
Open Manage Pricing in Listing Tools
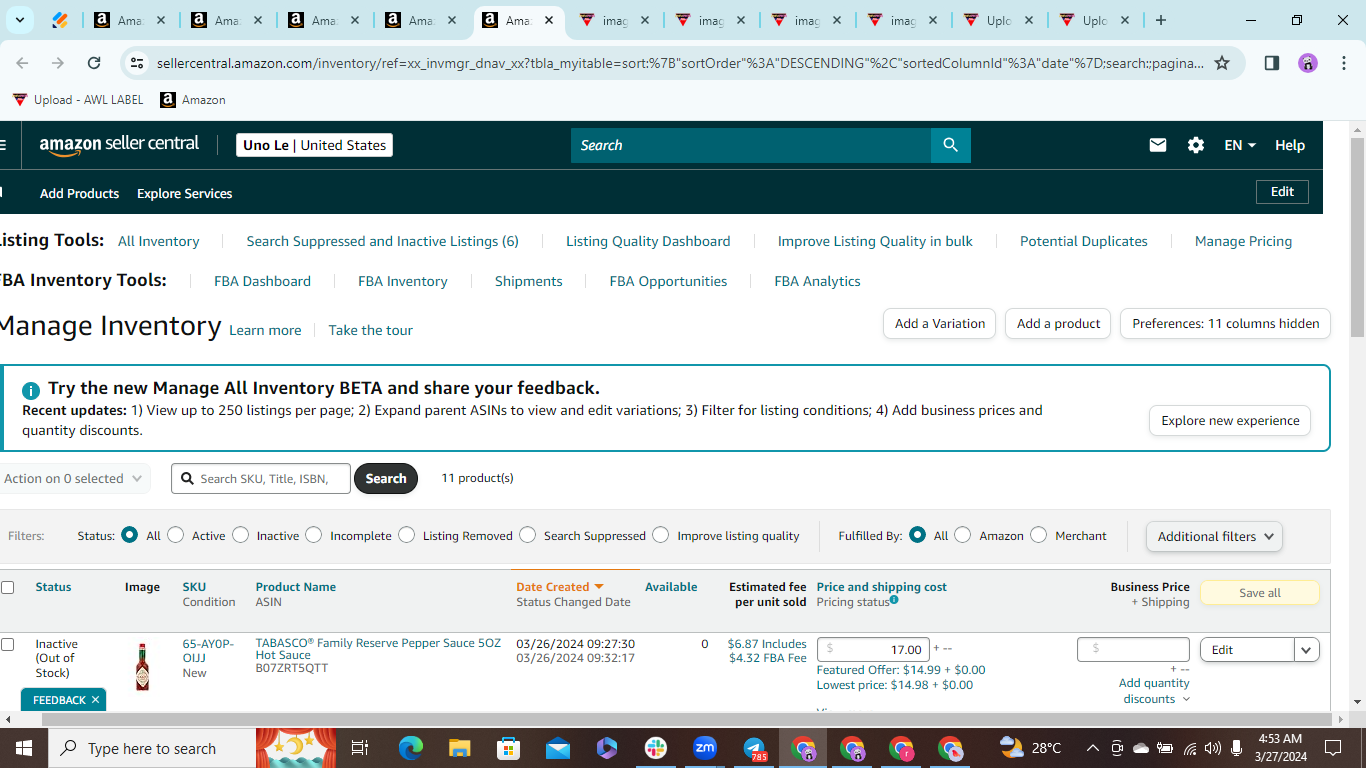[1244, 241]
